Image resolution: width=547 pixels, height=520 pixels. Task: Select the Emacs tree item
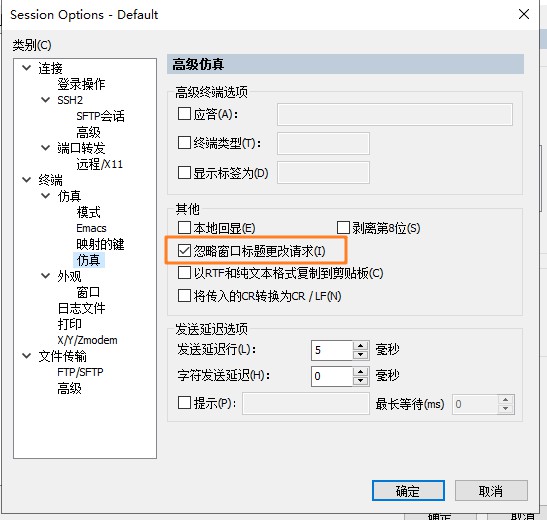(x=91, y=228)
